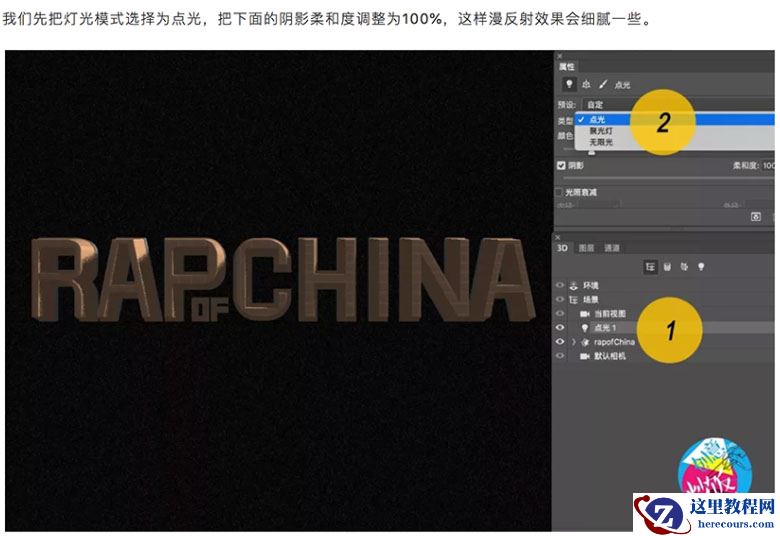Click the bulb icon beside 点光 1

tap(585, 328)
